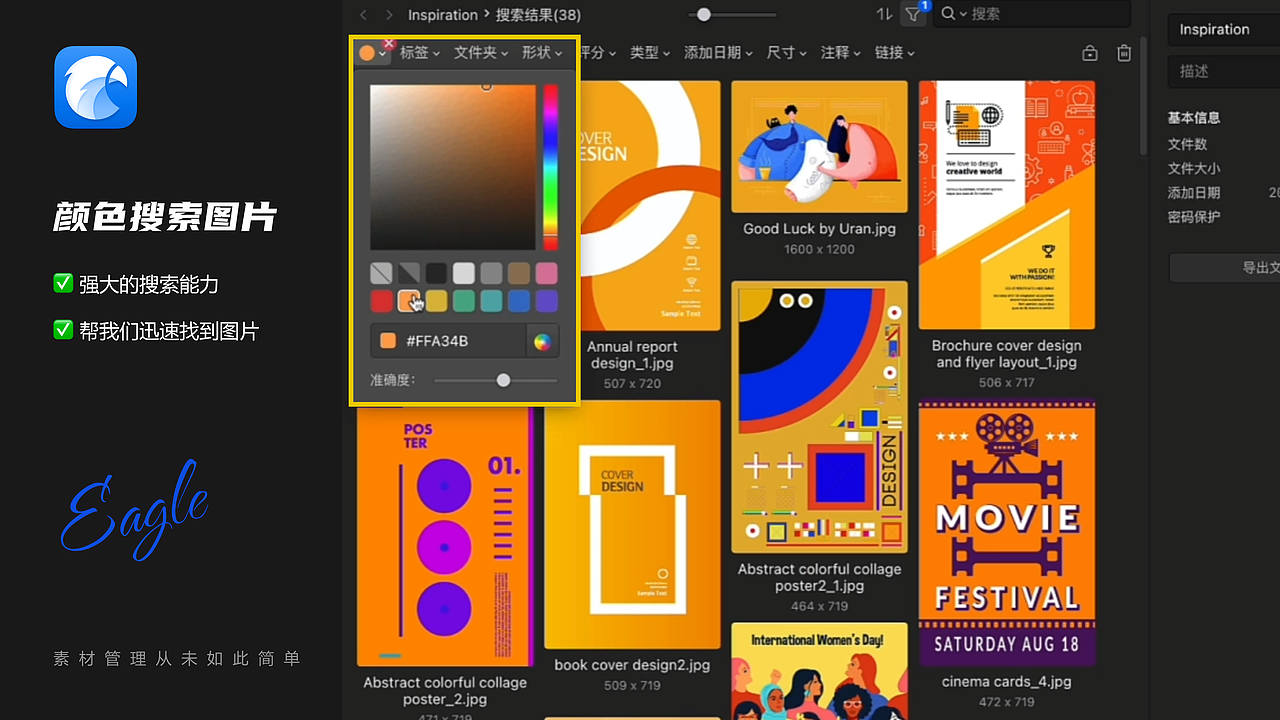Select the red color swatch
Screen dimensions: 1280x720
tap(382, 301)
